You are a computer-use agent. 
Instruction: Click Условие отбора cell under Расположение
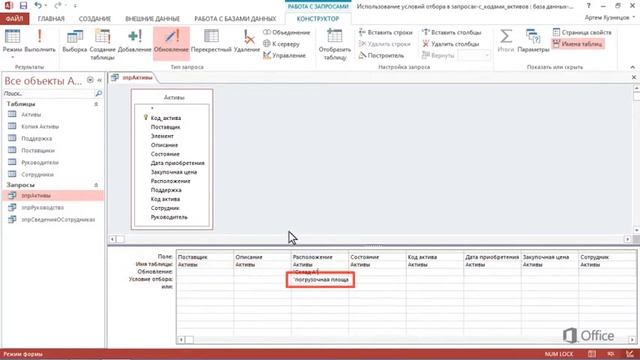[x=320, y=280]
